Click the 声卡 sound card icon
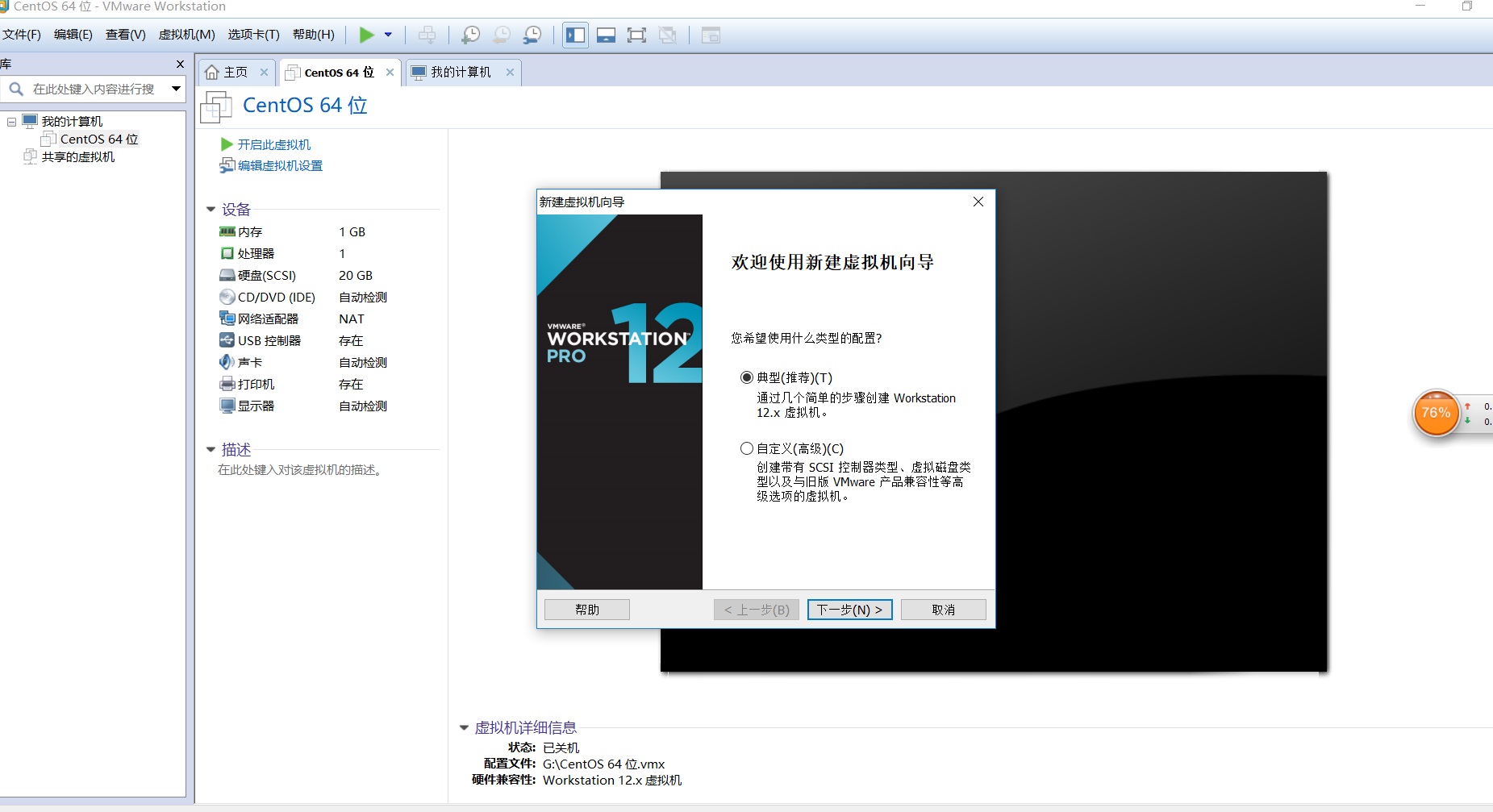1493x812 pixels. pyautogui.click(x=227, y=362)
